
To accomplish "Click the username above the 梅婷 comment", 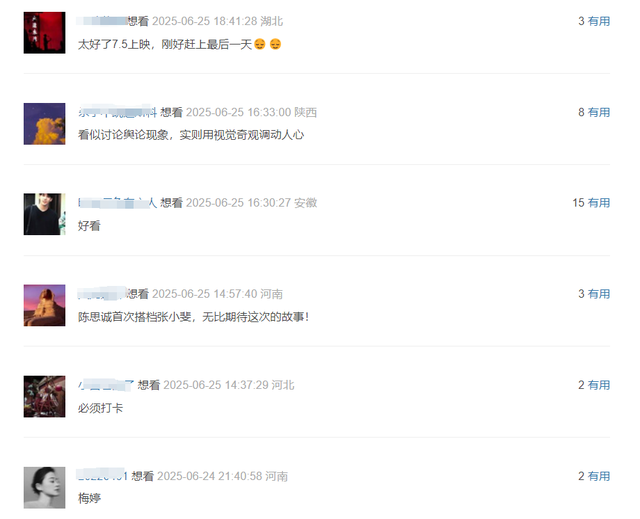I will click(x=103, y=476).
